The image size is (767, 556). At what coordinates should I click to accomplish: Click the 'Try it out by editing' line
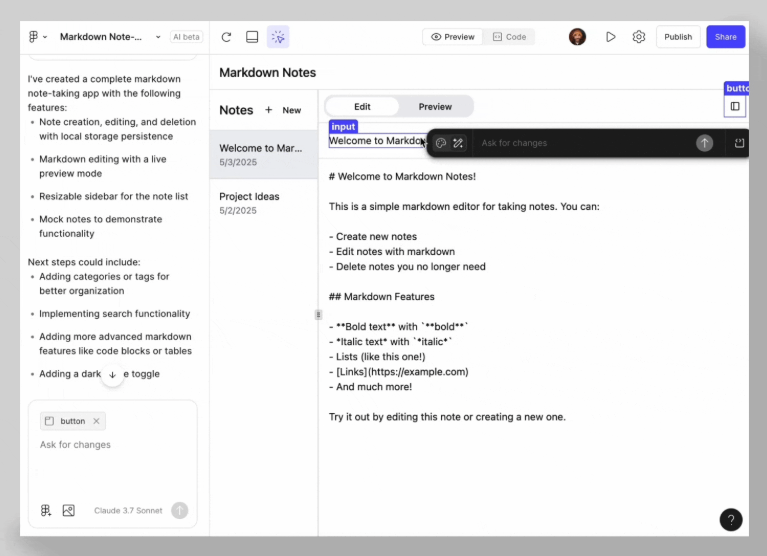coord(447,417)
